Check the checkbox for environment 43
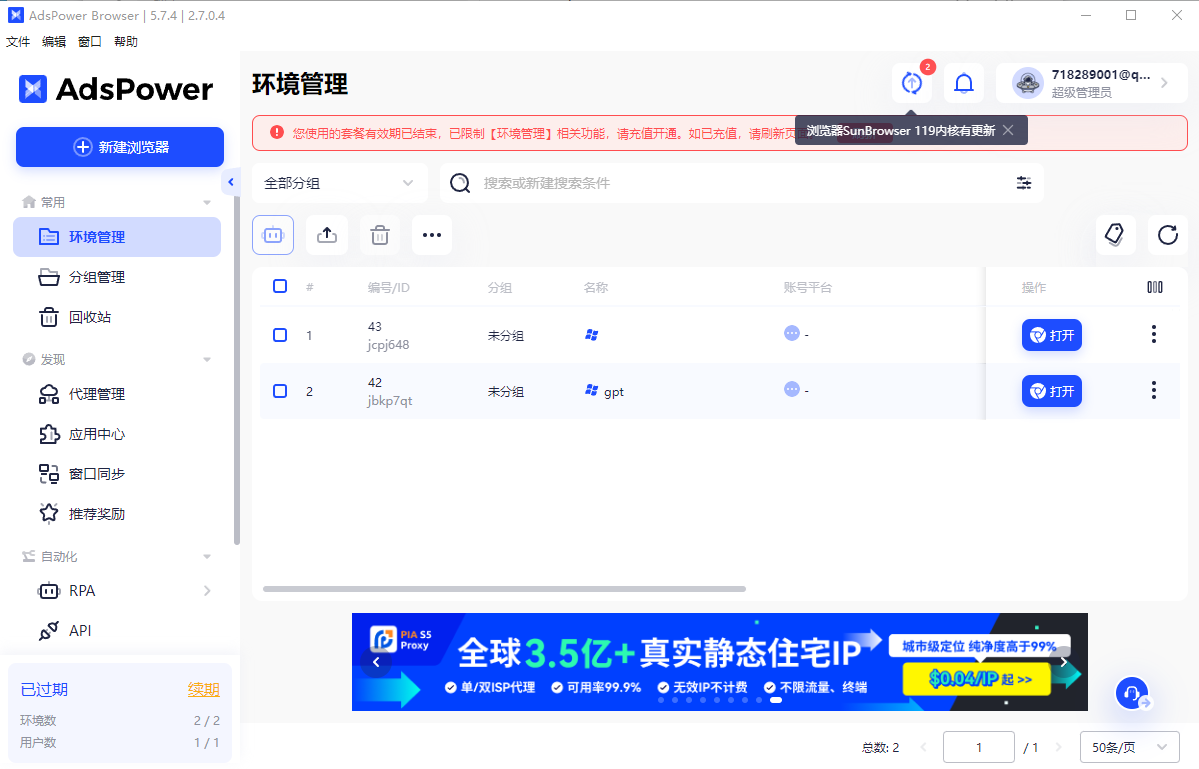1199x769 pixels. (x=280, y=335)
